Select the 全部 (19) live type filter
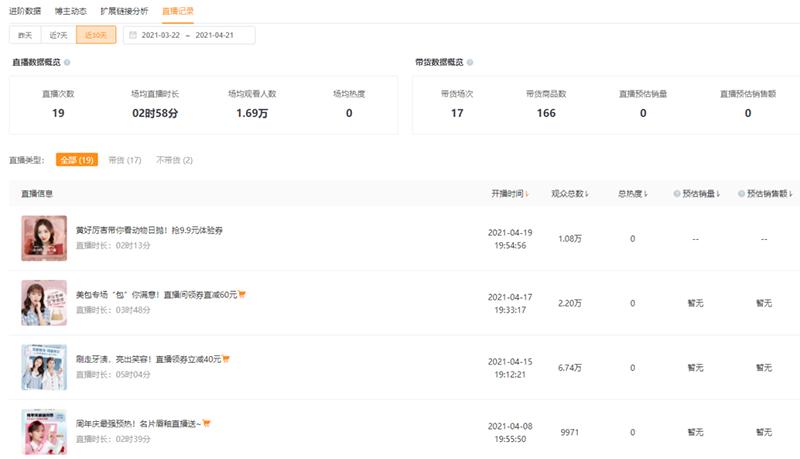The height and width of the screenshot is (459, 800). (x=76, y=160)
